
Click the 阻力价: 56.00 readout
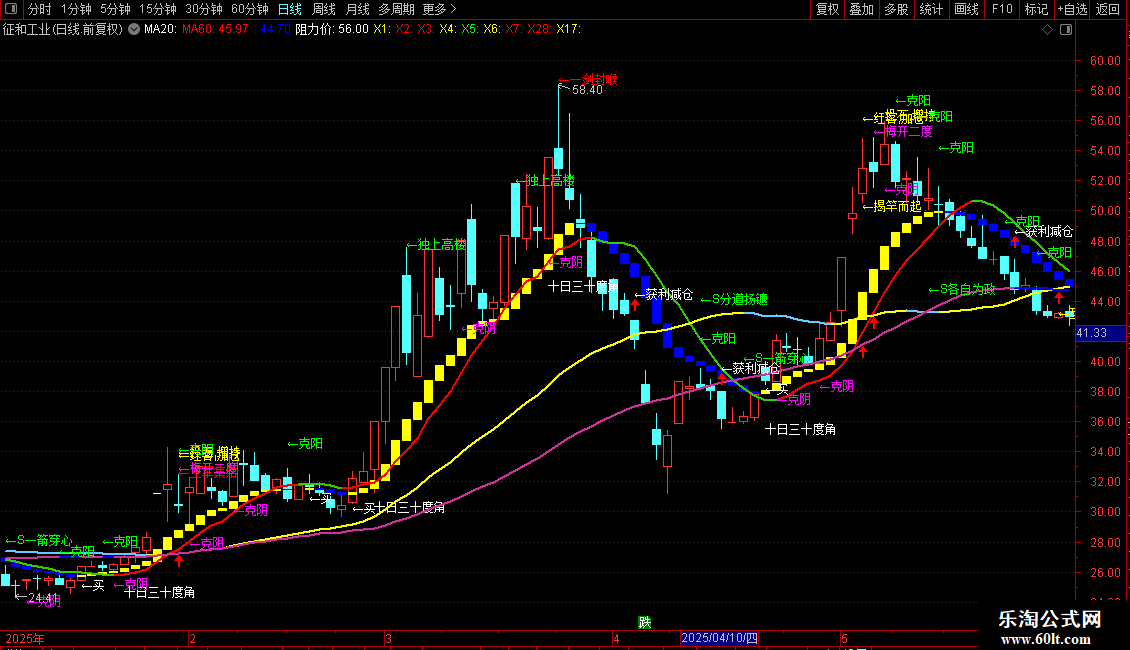tap(332, 30)
